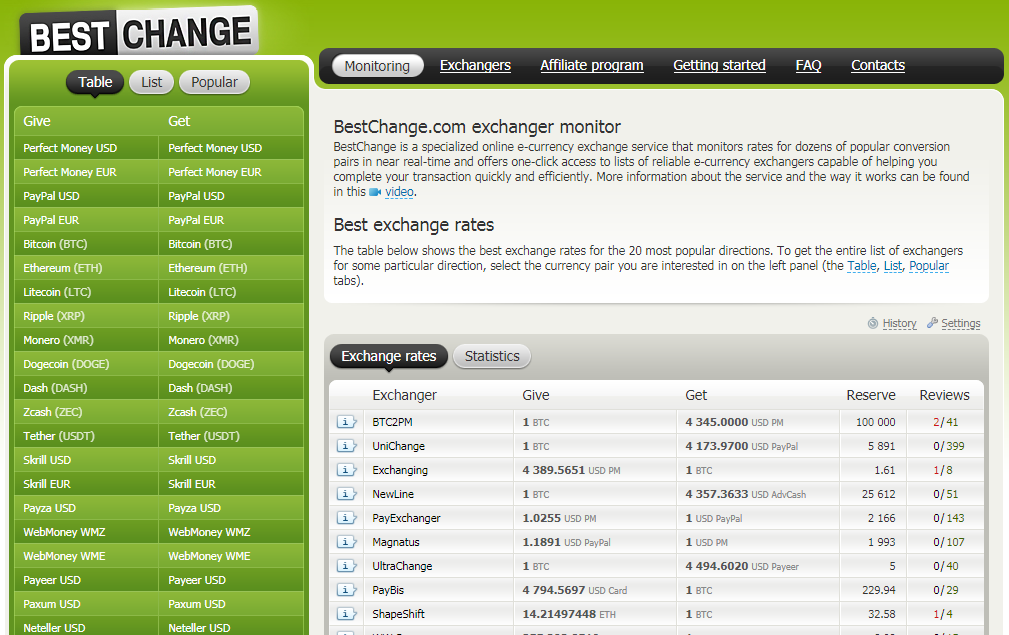Click the Reserve column header
This screenshot has height=635, width=1009.
pyautogui.click(x=871, y=395)
